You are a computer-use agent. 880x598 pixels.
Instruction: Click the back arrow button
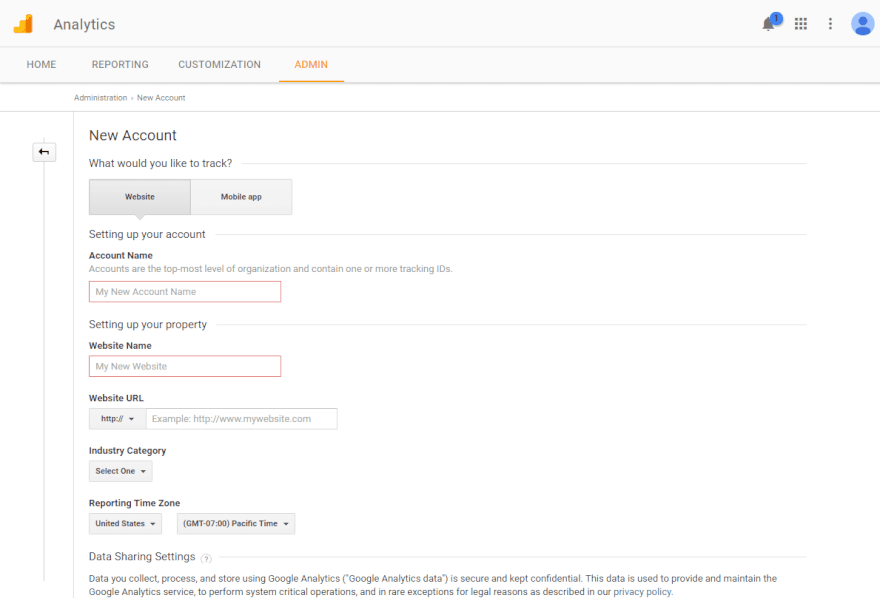[44, 152]
